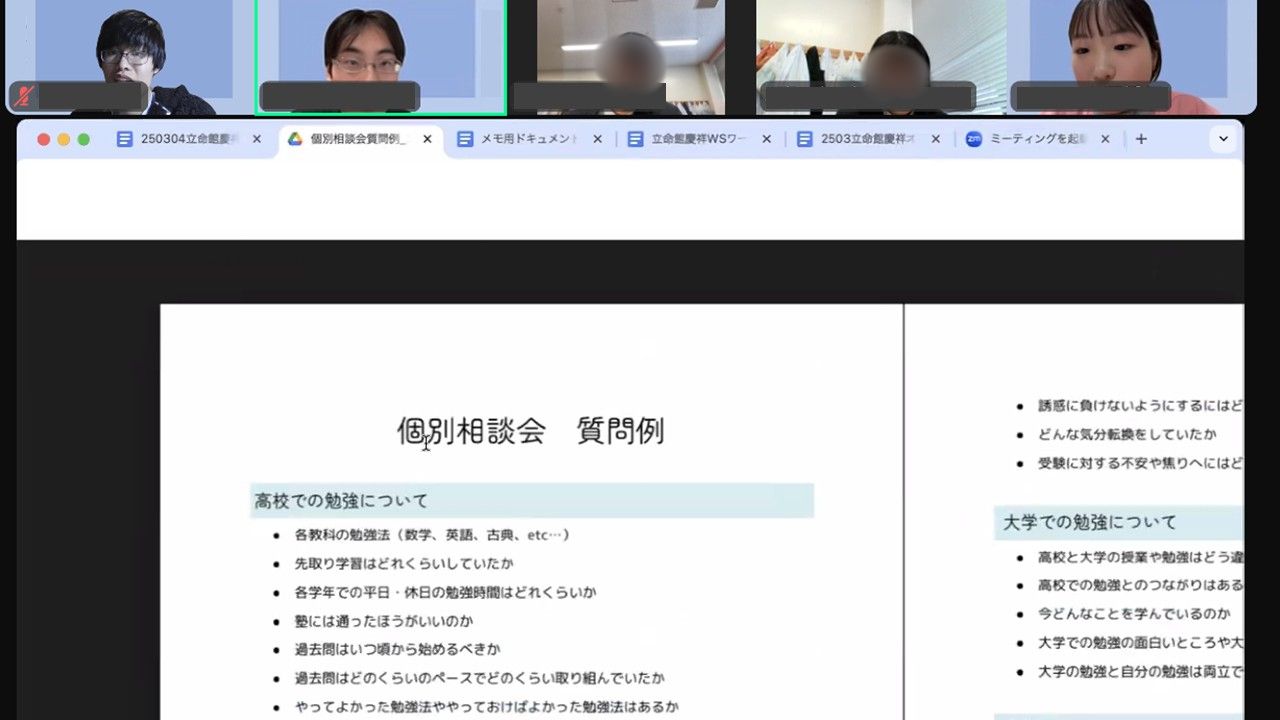The image size is (1280, 720).
Task: Open a new browser tab with the plus icon
Action: [x=1141, y=139]
